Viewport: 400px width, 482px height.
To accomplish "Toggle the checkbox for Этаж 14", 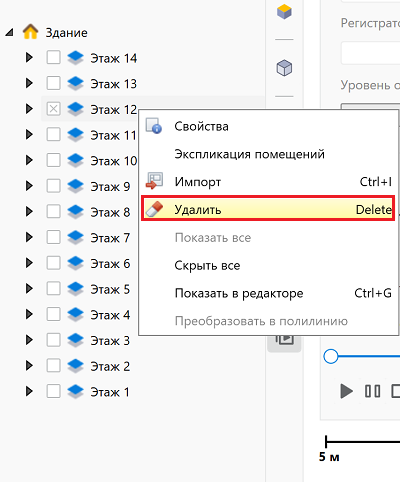I will (x=53, y=57).
